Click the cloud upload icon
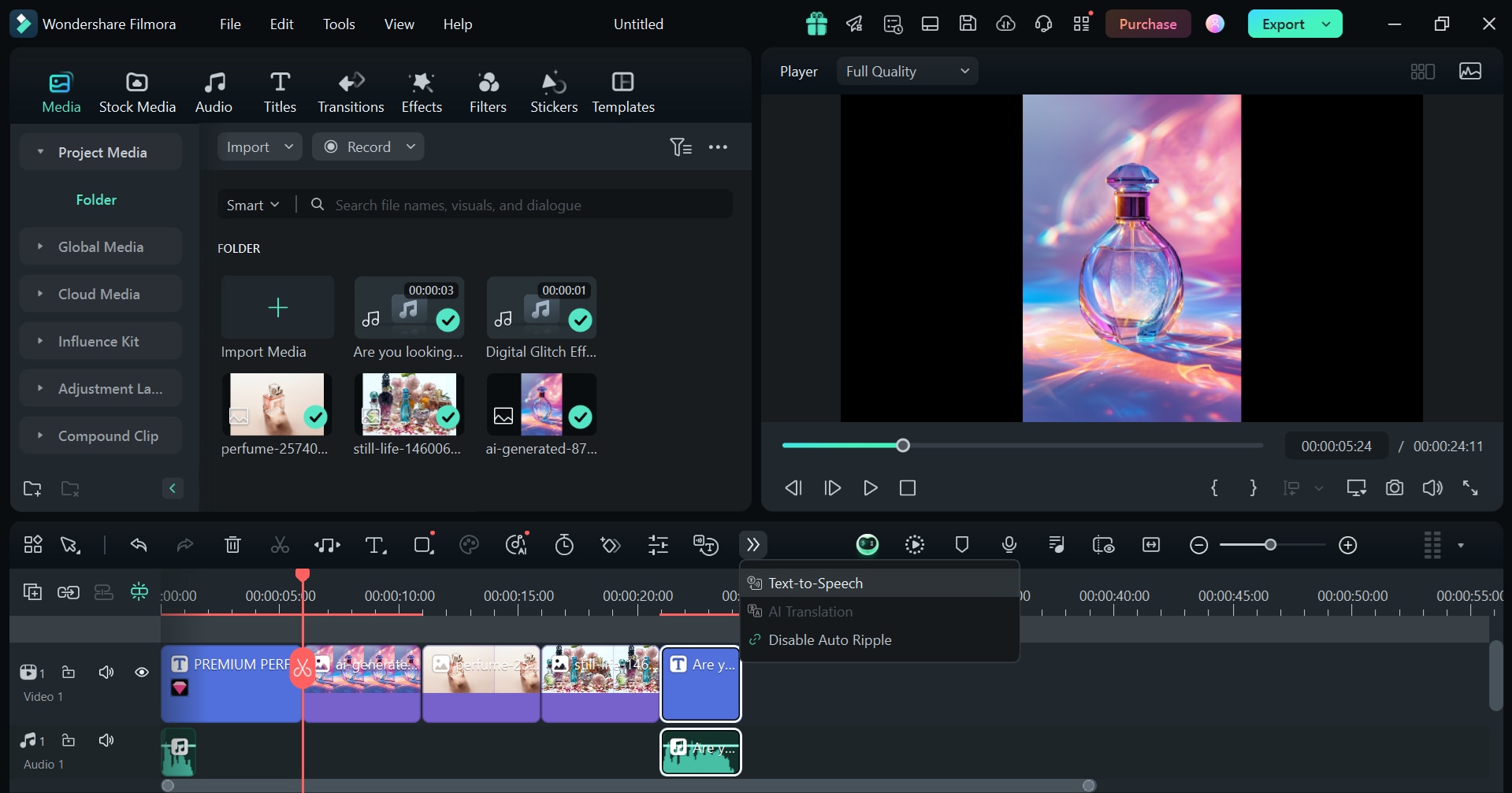 1005,24
